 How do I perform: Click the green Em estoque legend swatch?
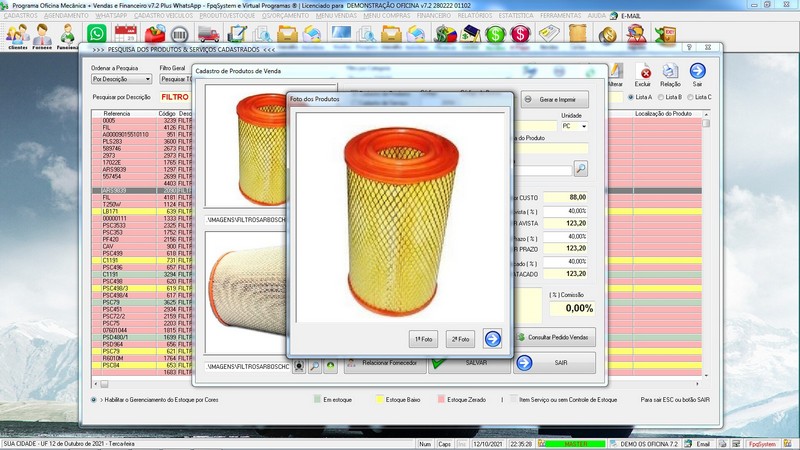tap(317, 399)
